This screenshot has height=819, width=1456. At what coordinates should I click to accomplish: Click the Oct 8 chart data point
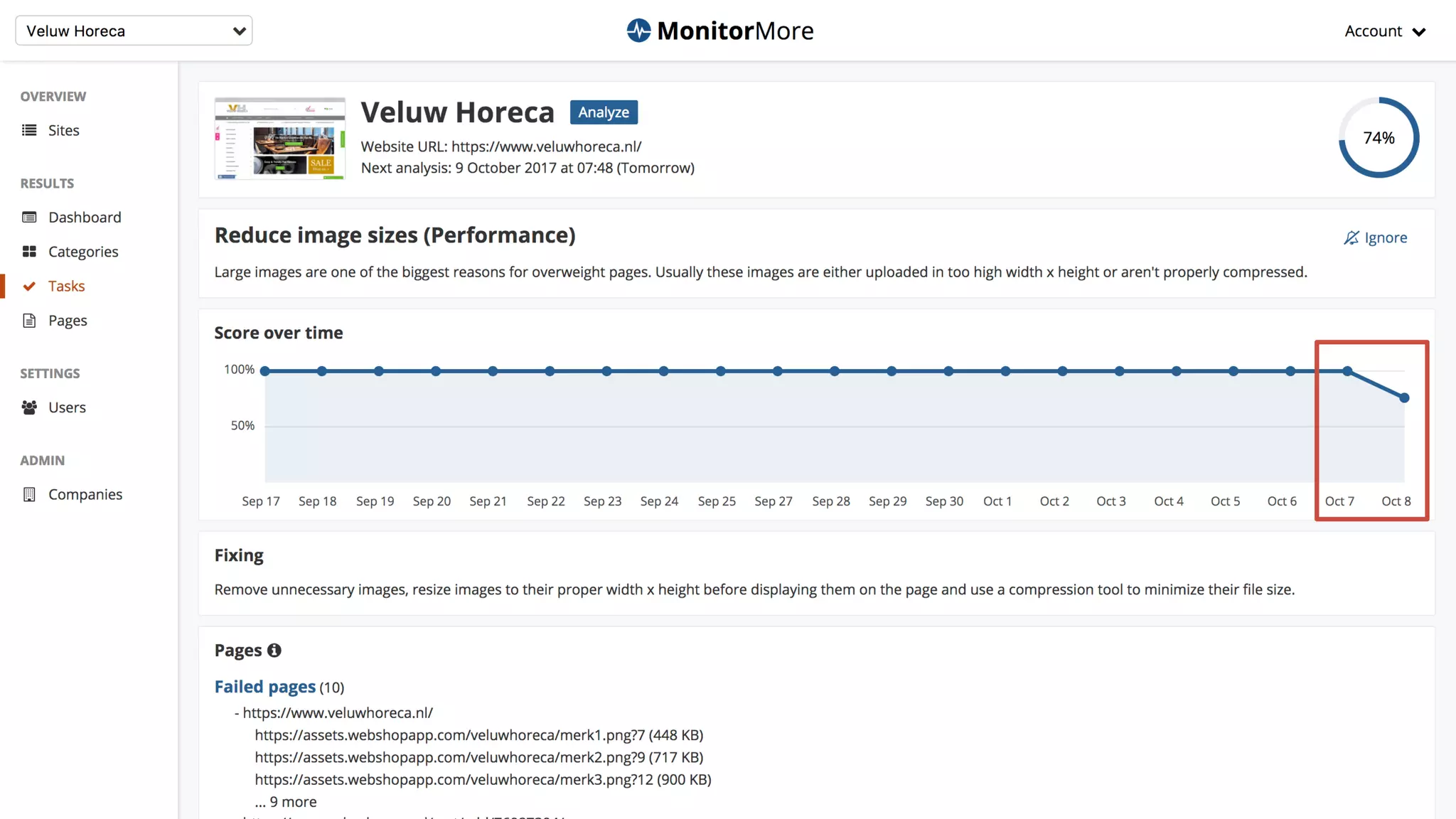tap(1404, 398)
